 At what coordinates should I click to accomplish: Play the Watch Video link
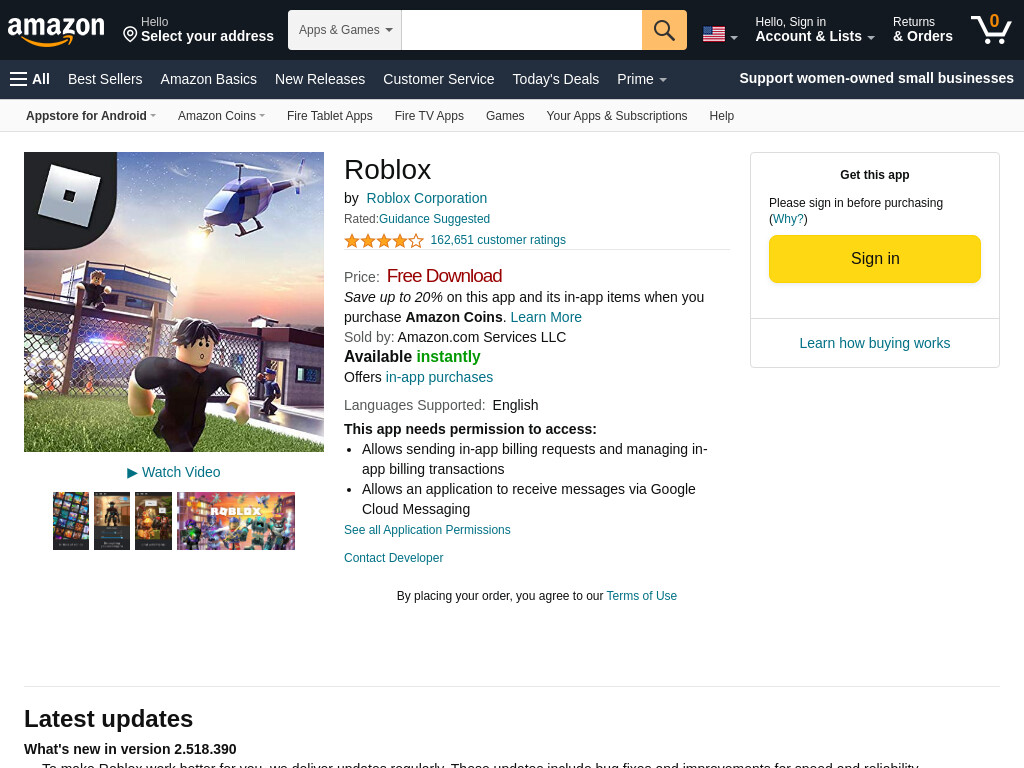point(174,472)
